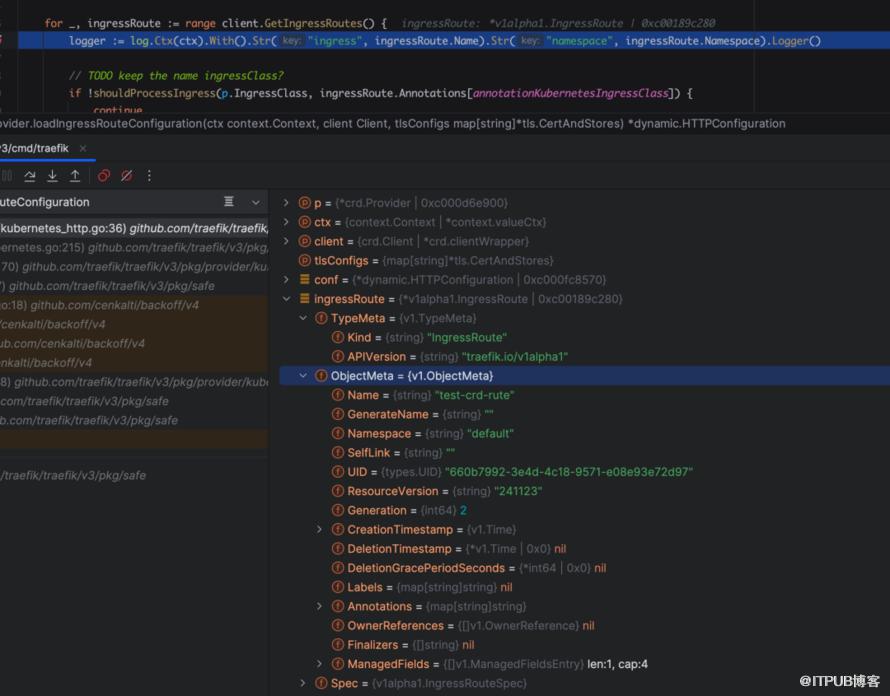Click GetIngressRoutes in the for loop line
890x696 pixels.
coord(312,23)
